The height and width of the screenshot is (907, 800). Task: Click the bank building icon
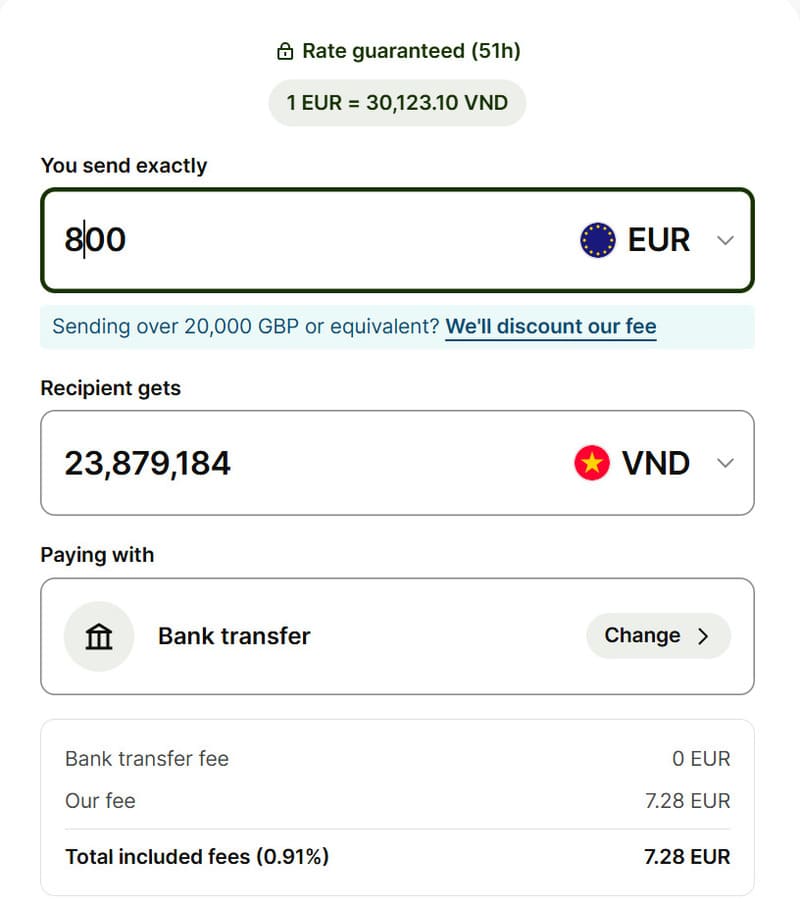99,636
